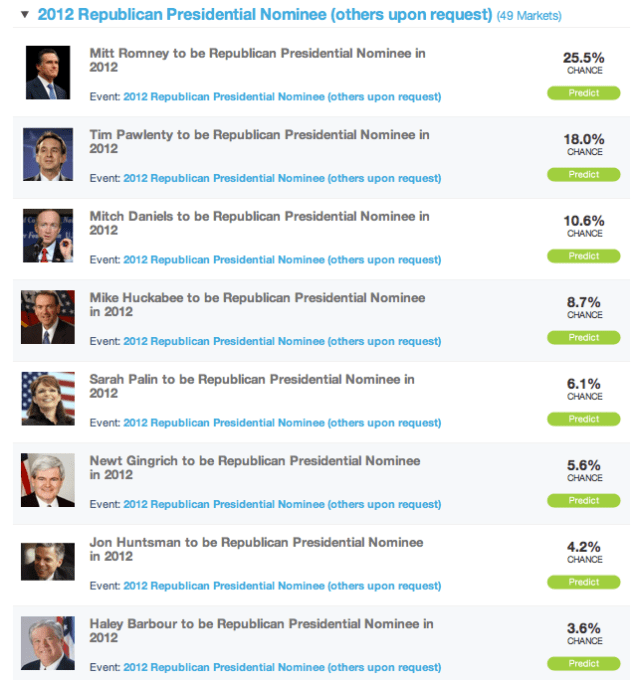This screenshot has width=640, height=680.
Task: Click Jon Huntsman's photo thumbnail
Action: 48,562
